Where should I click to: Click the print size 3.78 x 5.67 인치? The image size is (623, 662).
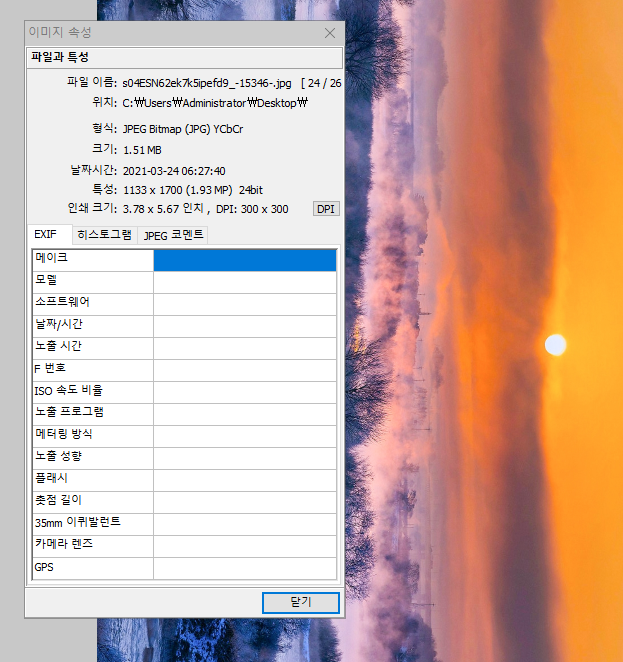[163, 209]
